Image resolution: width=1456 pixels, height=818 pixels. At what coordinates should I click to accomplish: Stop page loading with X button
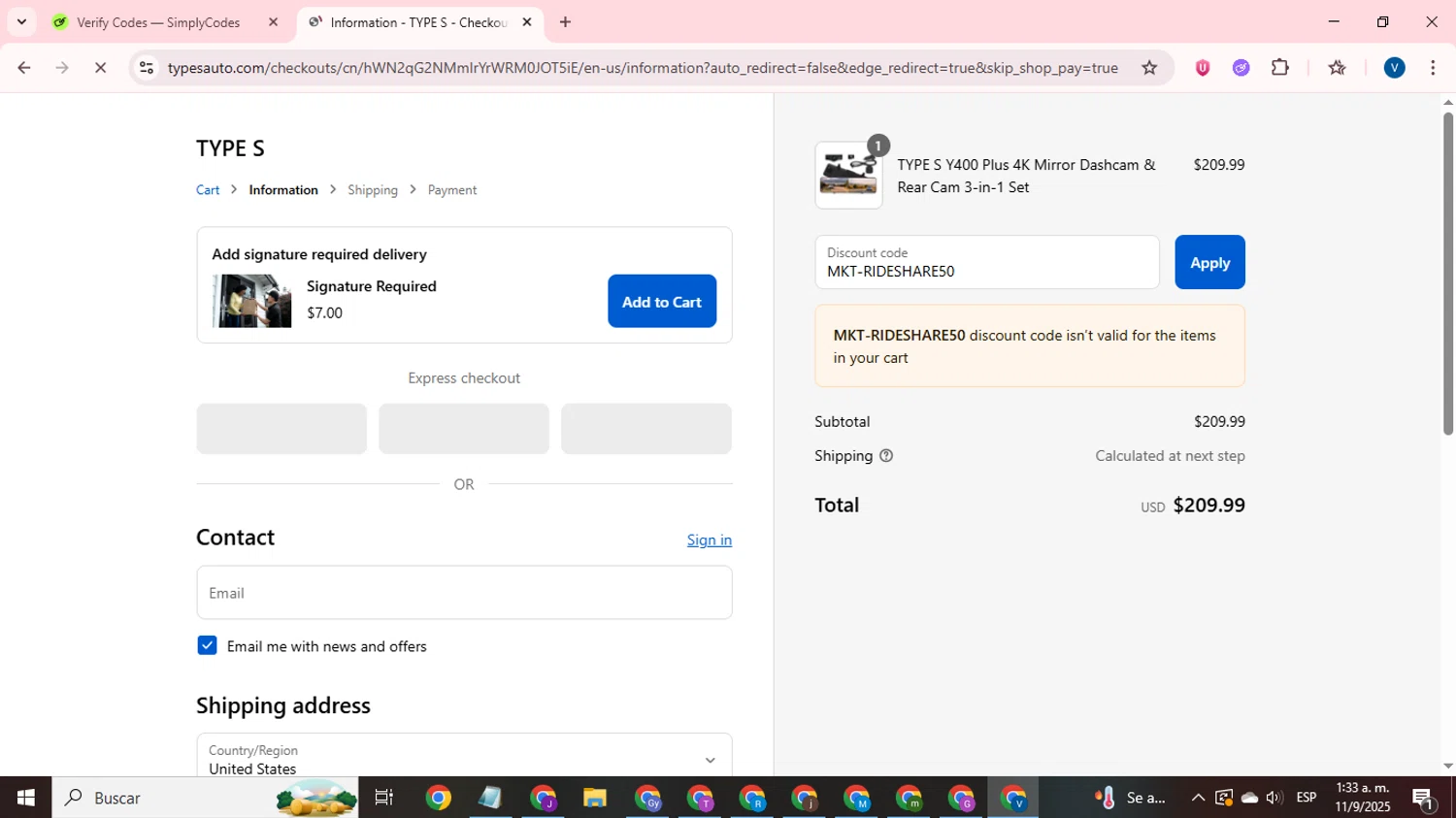point(100,68)
